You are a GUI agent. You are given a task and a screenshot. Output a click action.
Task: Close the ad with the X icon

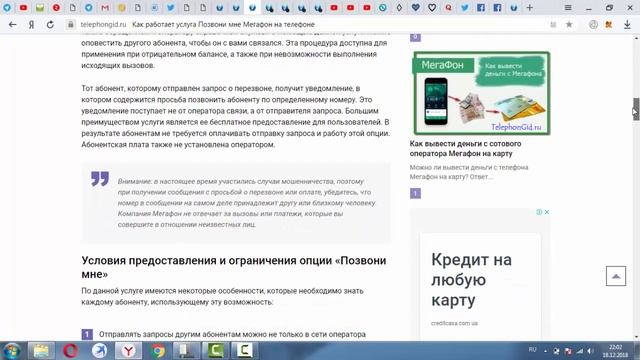(547, 212)
